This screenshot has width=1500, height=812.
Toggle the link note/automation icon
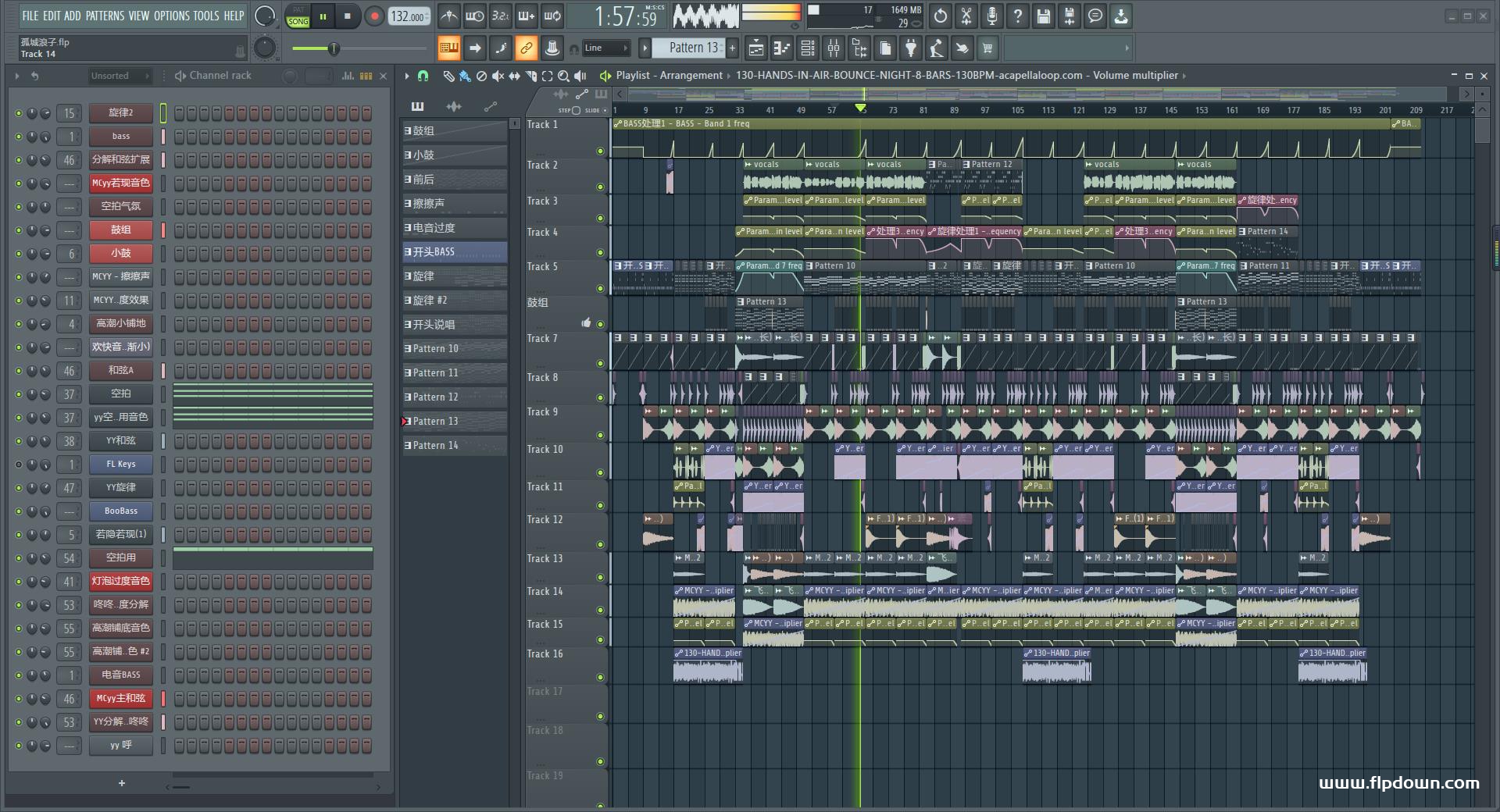click(526, 48)
